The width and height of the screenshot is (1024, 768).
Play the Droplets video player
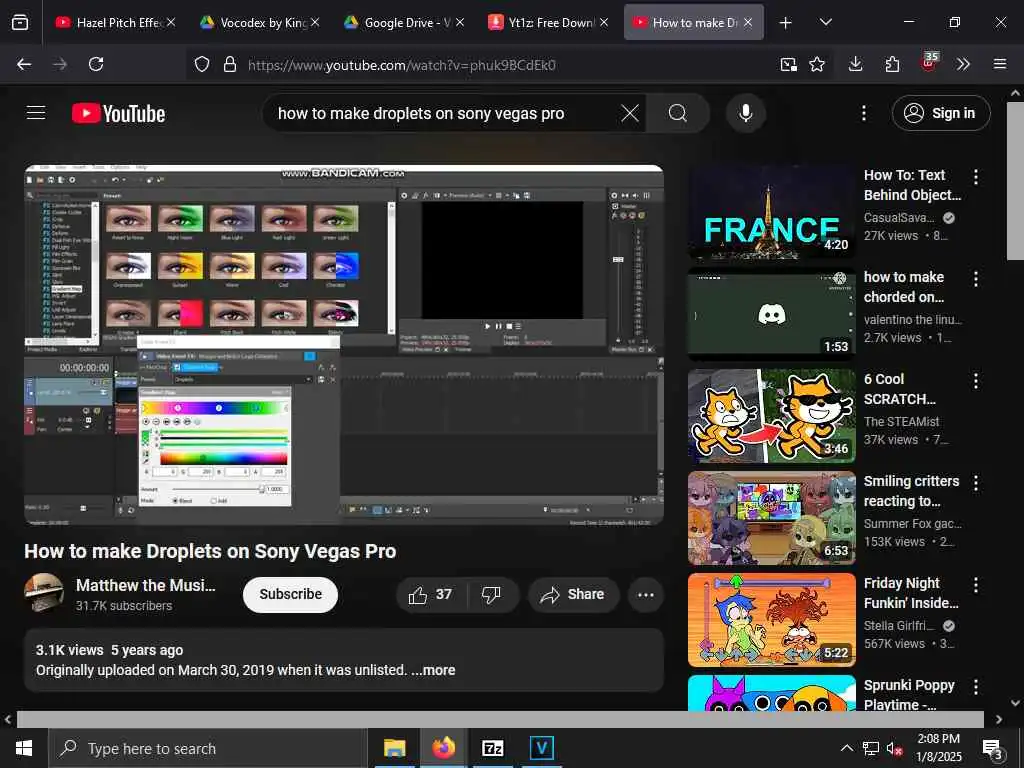[344, 345]
